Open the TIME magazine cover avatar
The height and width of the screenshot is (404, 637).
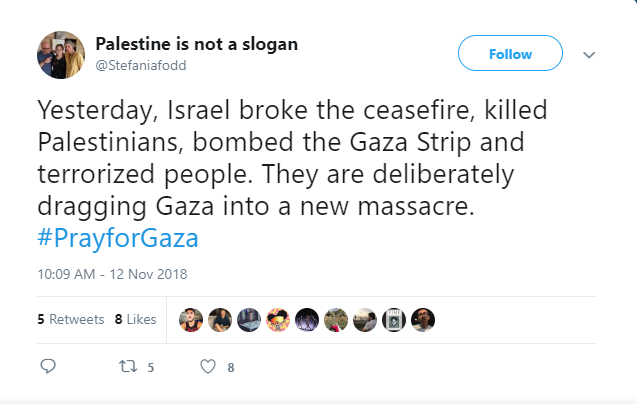tap(394, 320)
